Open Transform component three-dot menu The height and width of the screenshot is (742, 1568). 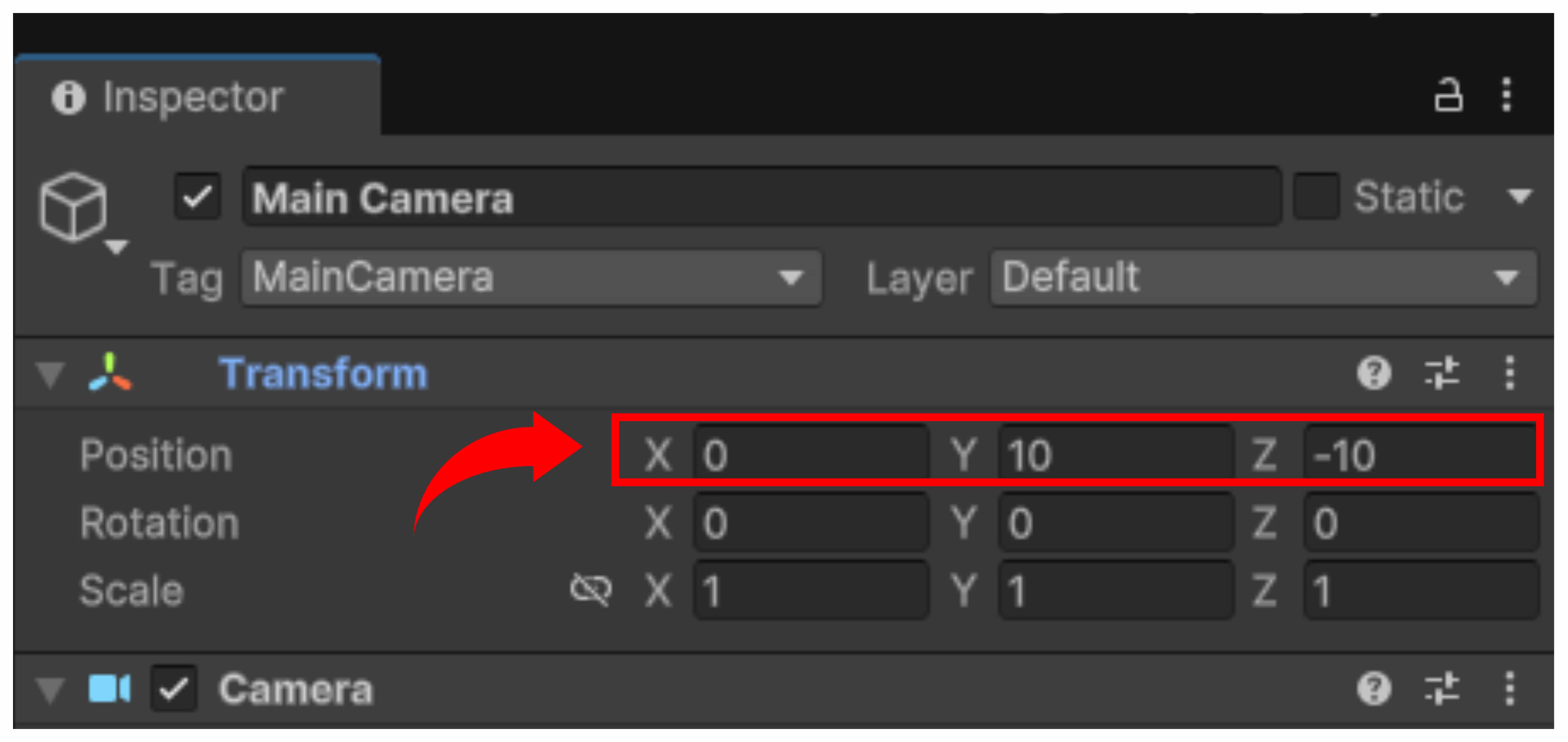[x=1510, y=372]
